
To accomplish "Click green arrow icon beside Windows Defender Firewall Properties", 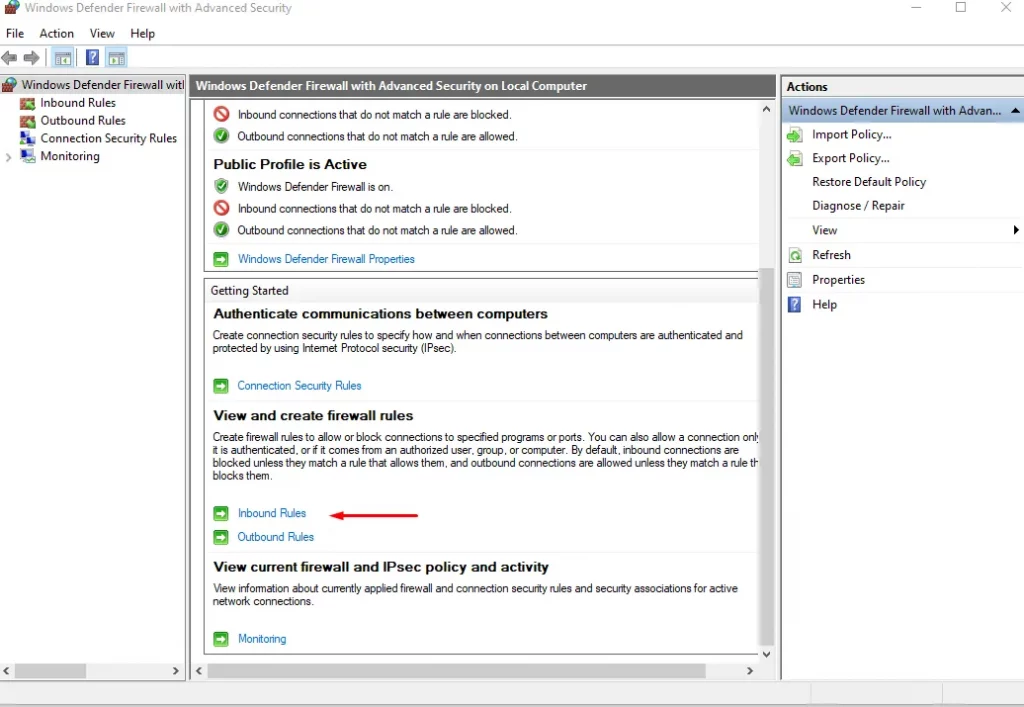I will pyautogui.click(x=221, y=260).
